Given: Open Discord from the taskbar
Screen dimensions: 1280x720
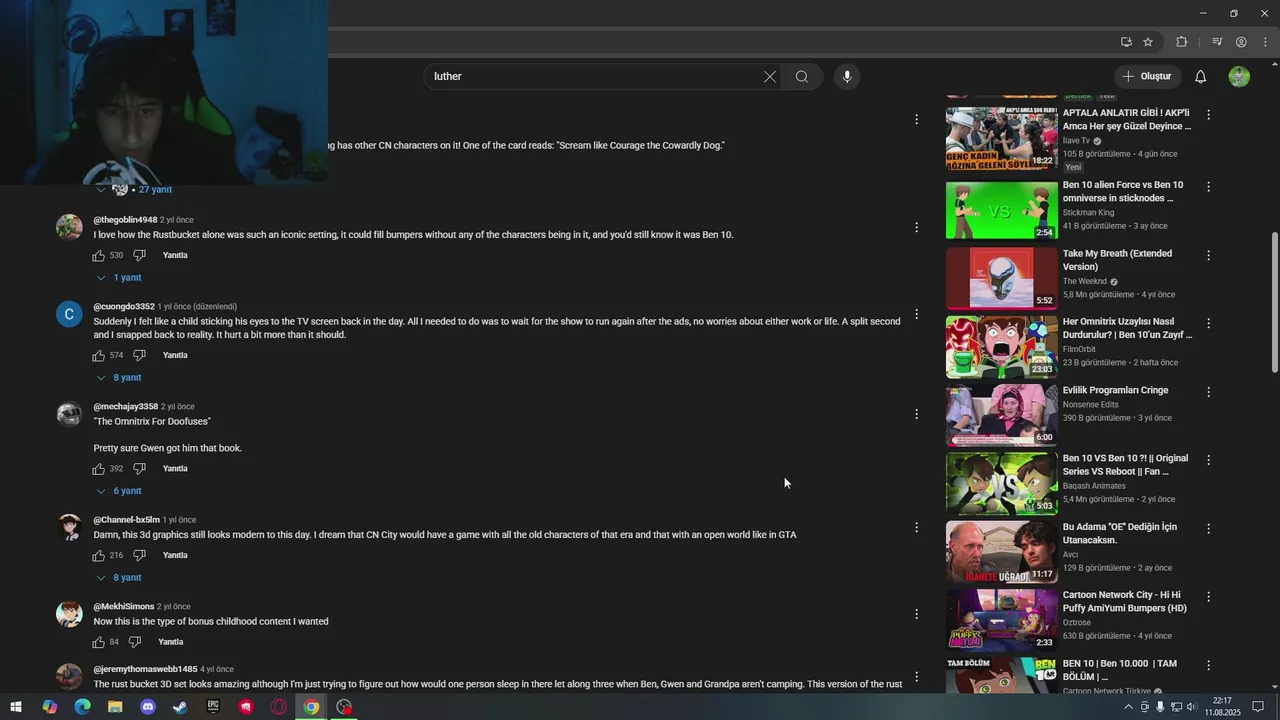Looking at the screenshot, I should 148,707.
